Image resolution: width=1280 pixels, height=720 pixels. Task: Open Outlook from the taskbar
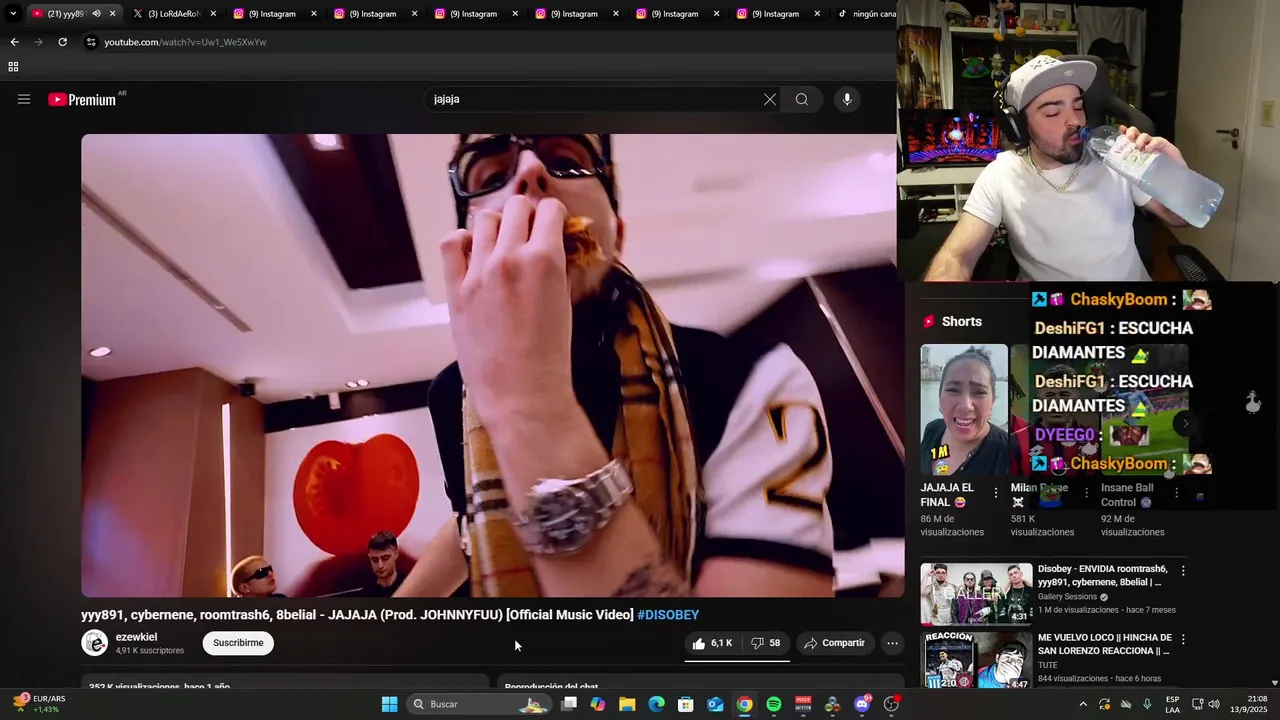click(x=715, y=704)
